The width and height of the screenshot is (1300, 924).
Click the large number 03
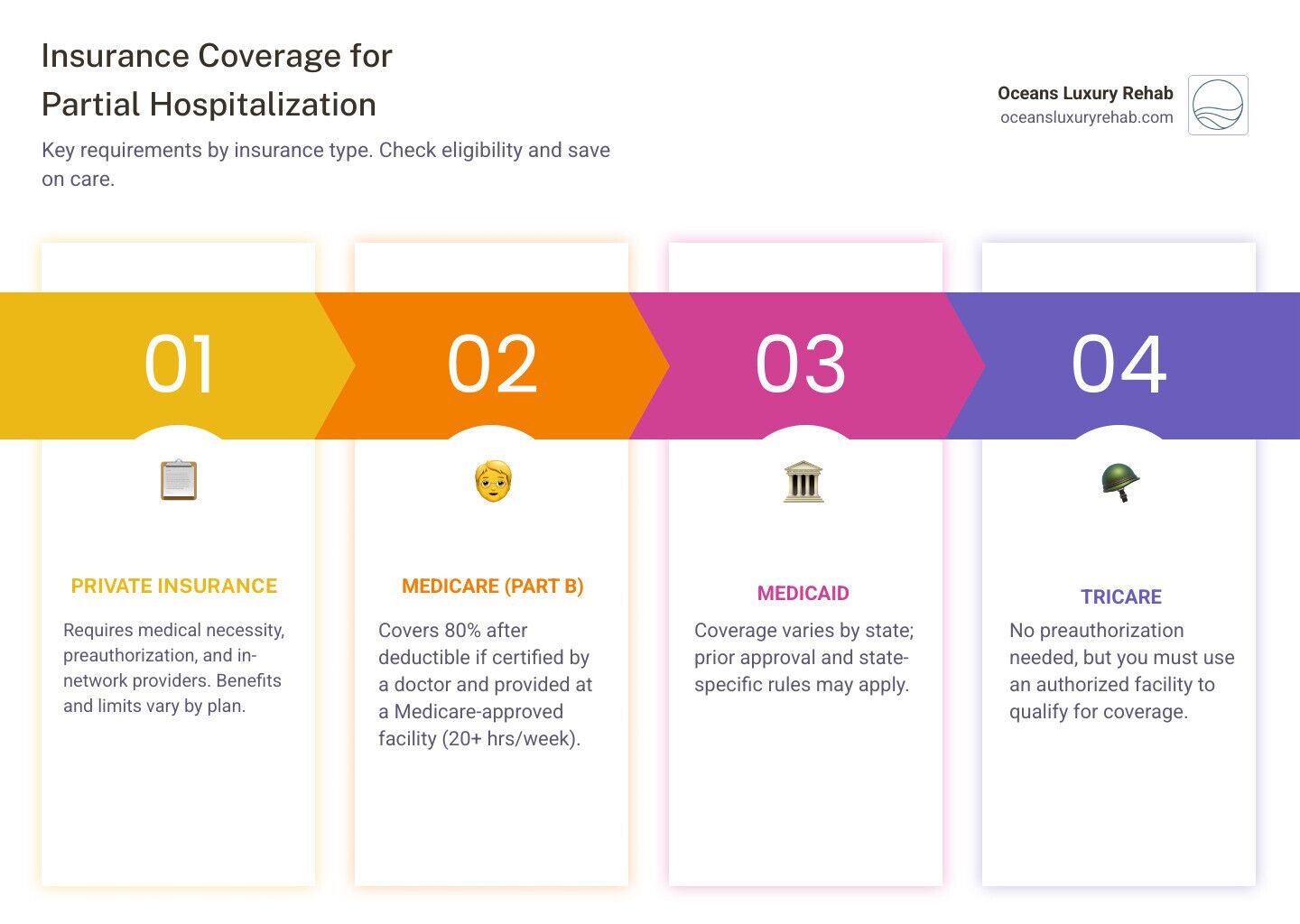click(801, 365)
